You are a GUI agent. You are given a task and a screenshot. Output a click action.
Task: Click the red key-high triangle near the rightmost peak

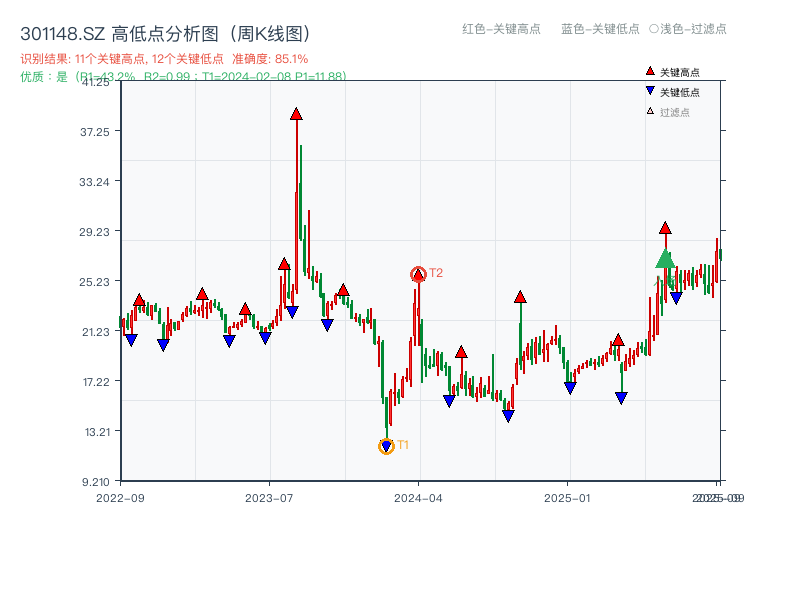(x=664, y=227)
